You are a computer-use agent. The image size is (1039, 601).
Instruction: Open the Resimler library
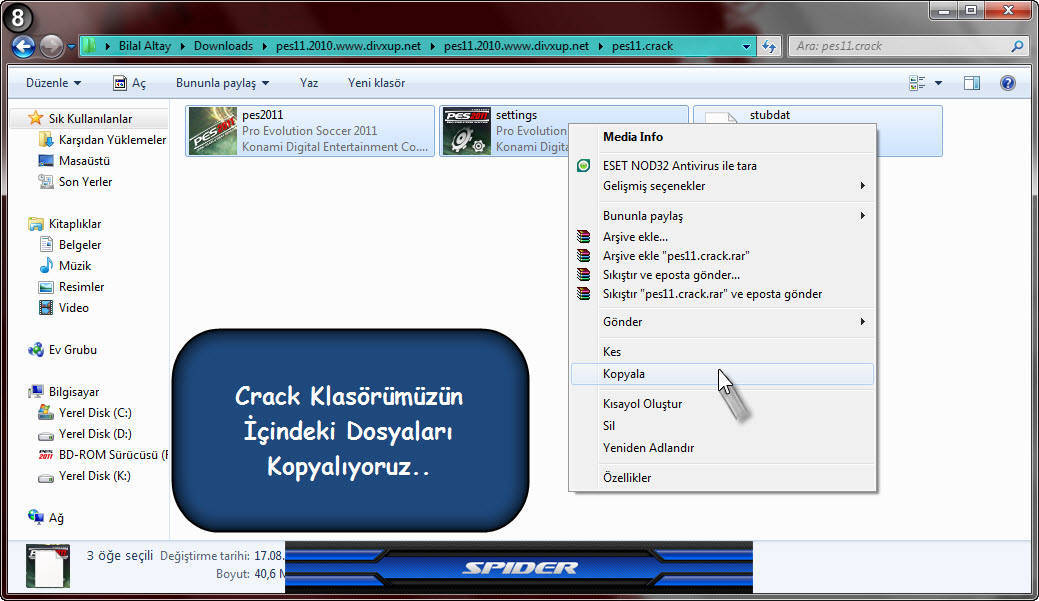point(72,287)
